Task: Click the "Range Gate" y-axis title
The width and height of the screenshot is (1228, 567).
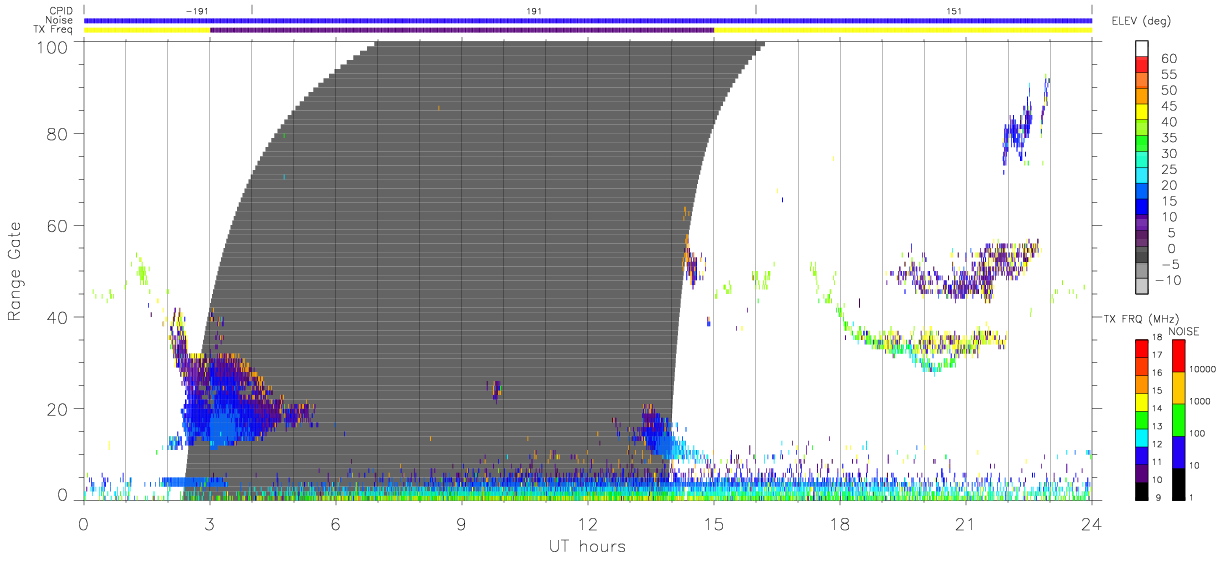Action: [x=15, y=272]
